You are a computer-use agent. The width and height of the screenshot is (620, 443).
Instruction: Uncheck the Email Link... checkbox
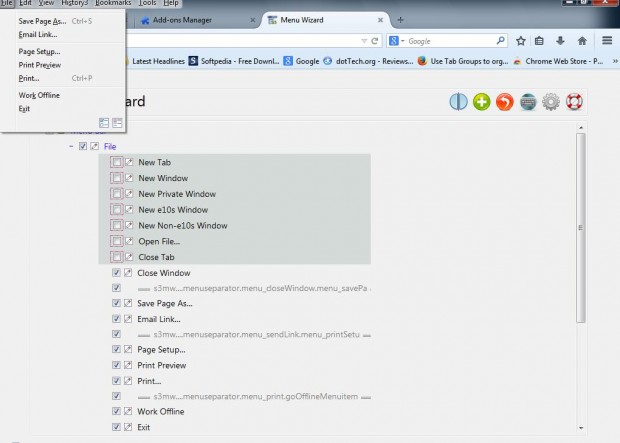tap(116, 318)
